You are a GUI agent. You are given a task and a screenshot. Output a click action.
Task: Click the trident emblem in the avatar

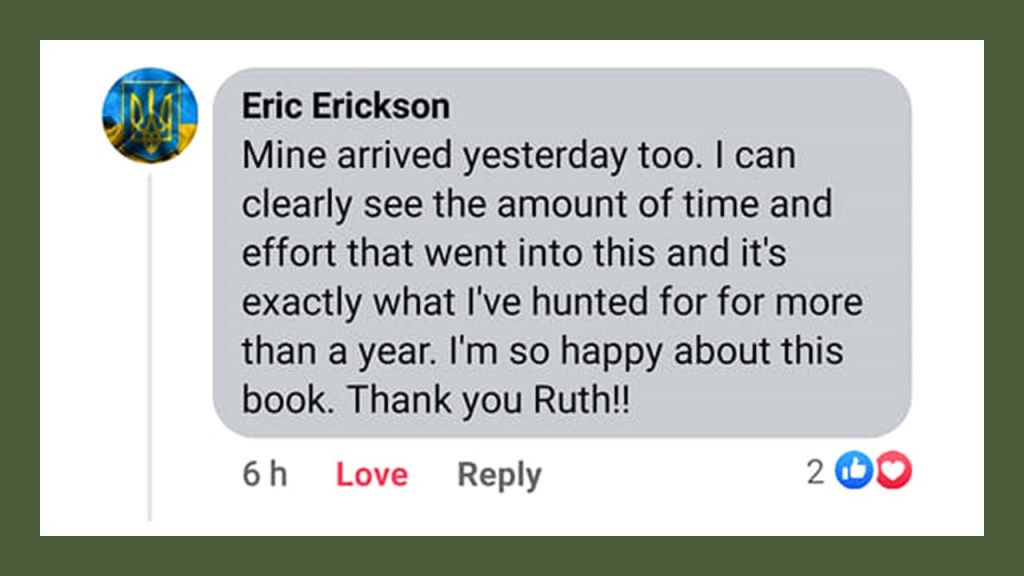coord(150,118)
